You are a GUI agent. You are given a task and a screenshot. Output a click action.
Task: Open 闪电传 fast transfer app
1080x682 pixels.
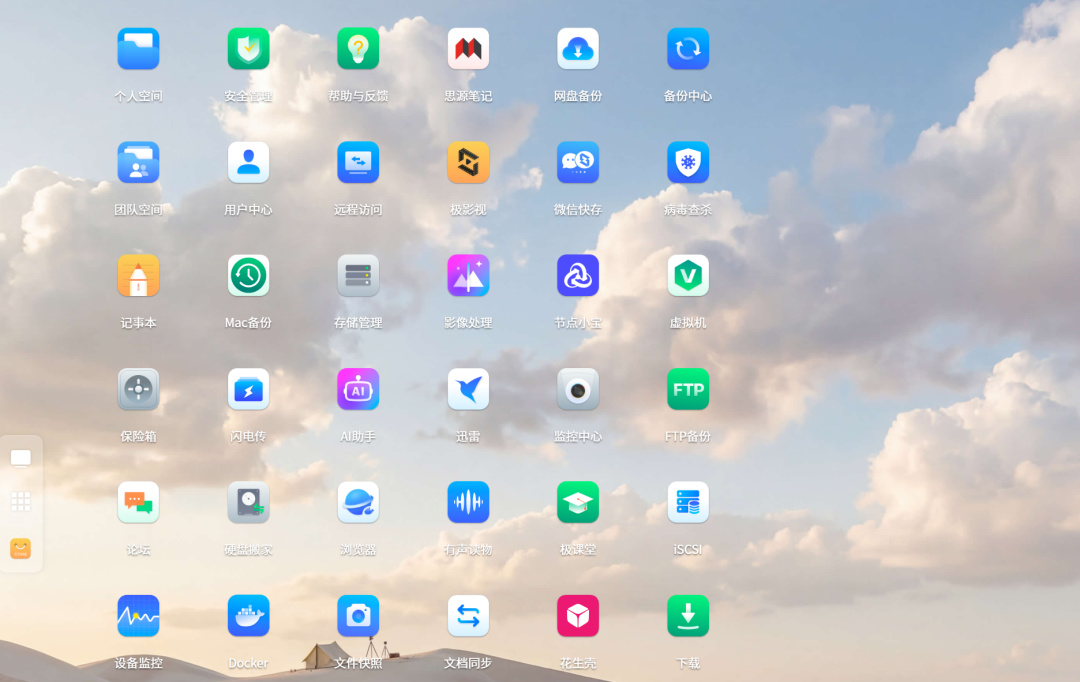249,389
